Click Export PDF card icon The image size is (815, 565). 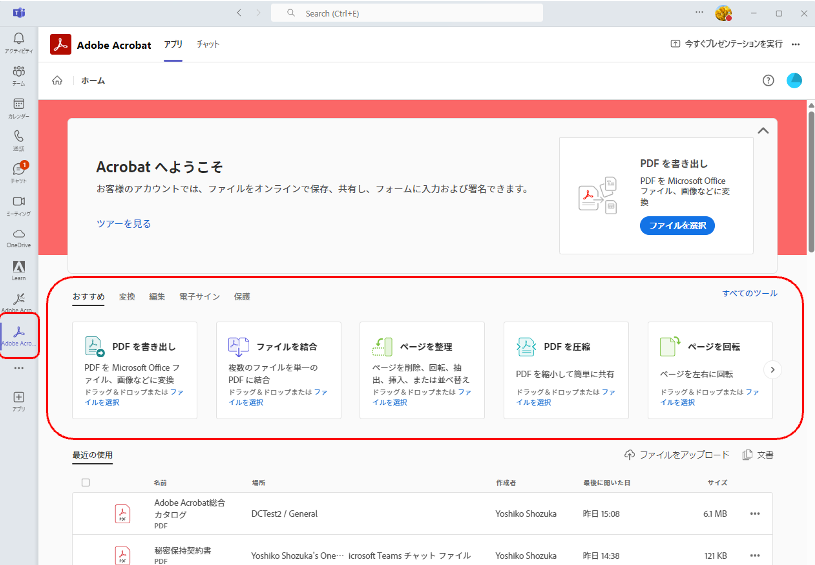point(95,346)
